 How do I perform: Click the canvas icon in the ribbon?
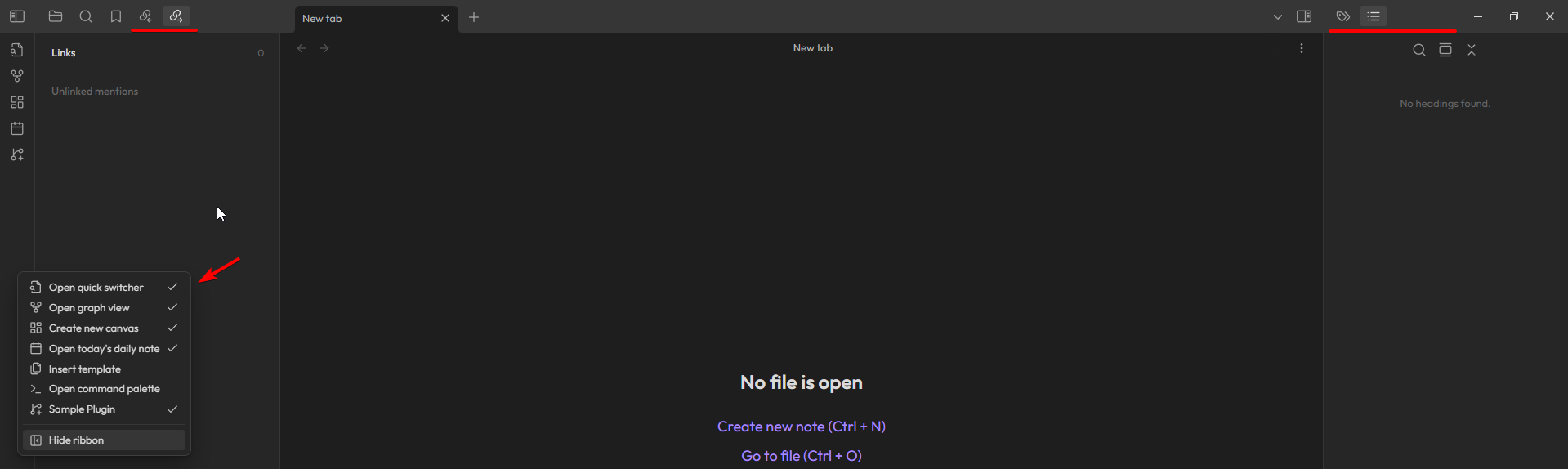tap(17, 102)
